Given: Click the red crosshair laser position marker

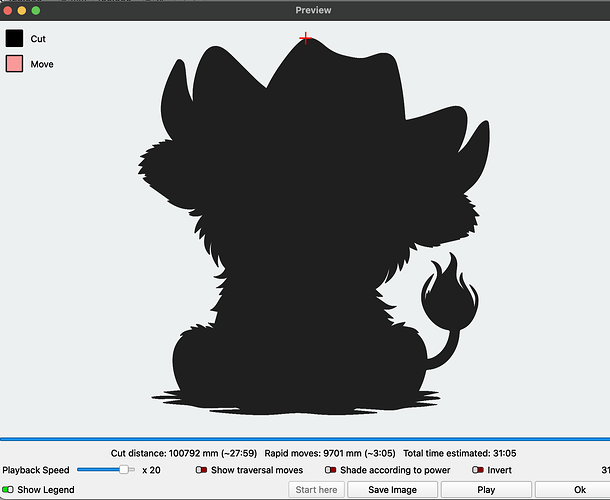Looking at the screenshot, I should point(306,39).
